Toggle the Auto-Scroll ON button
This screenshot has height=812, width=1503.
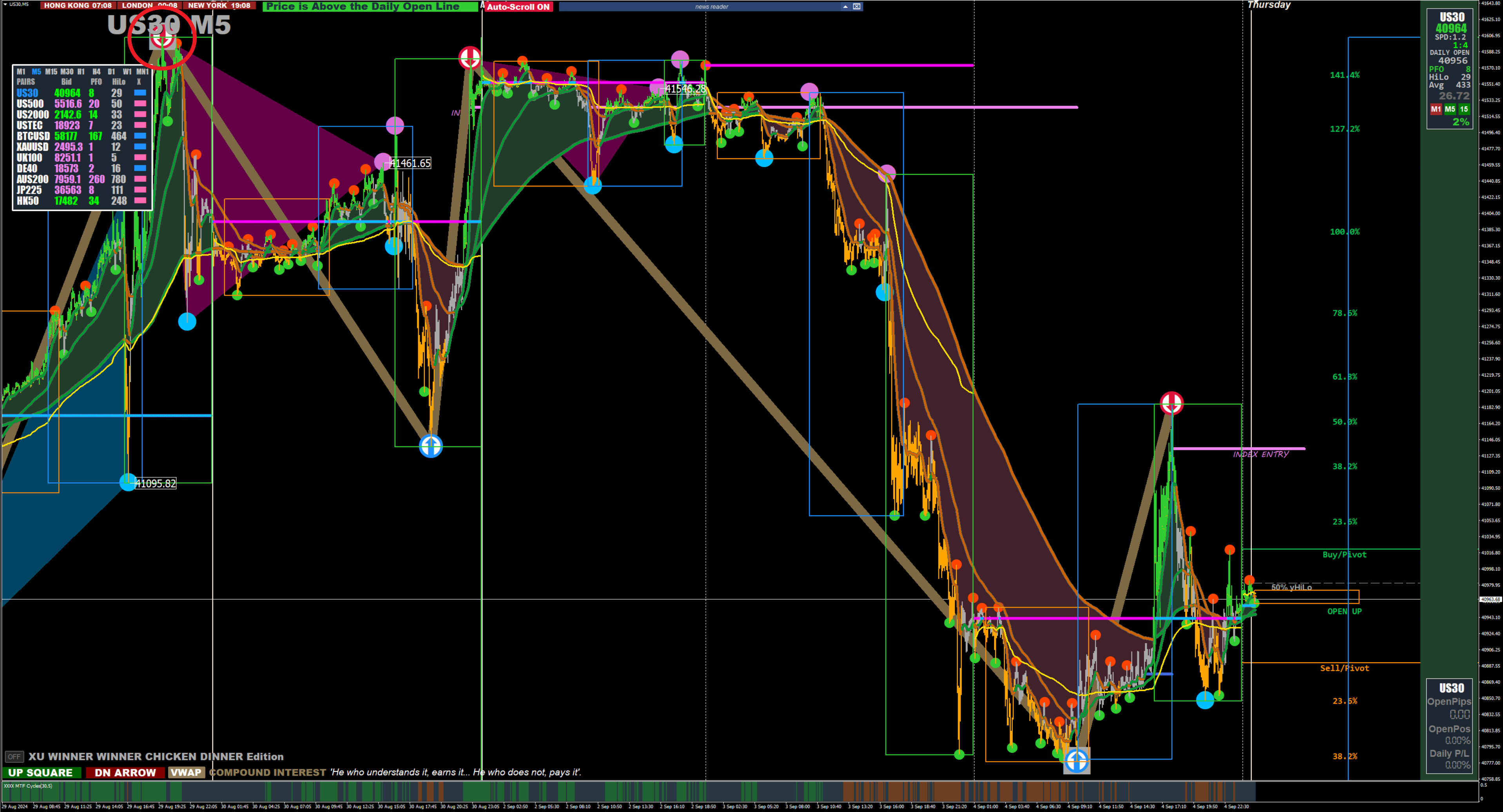[x=518, y=6]
